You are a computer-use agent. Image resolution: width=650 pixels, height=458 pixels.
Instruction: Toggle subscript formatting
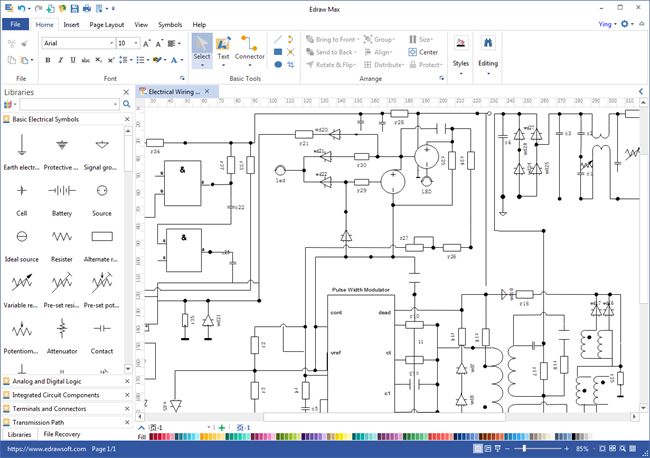[98, 60]
